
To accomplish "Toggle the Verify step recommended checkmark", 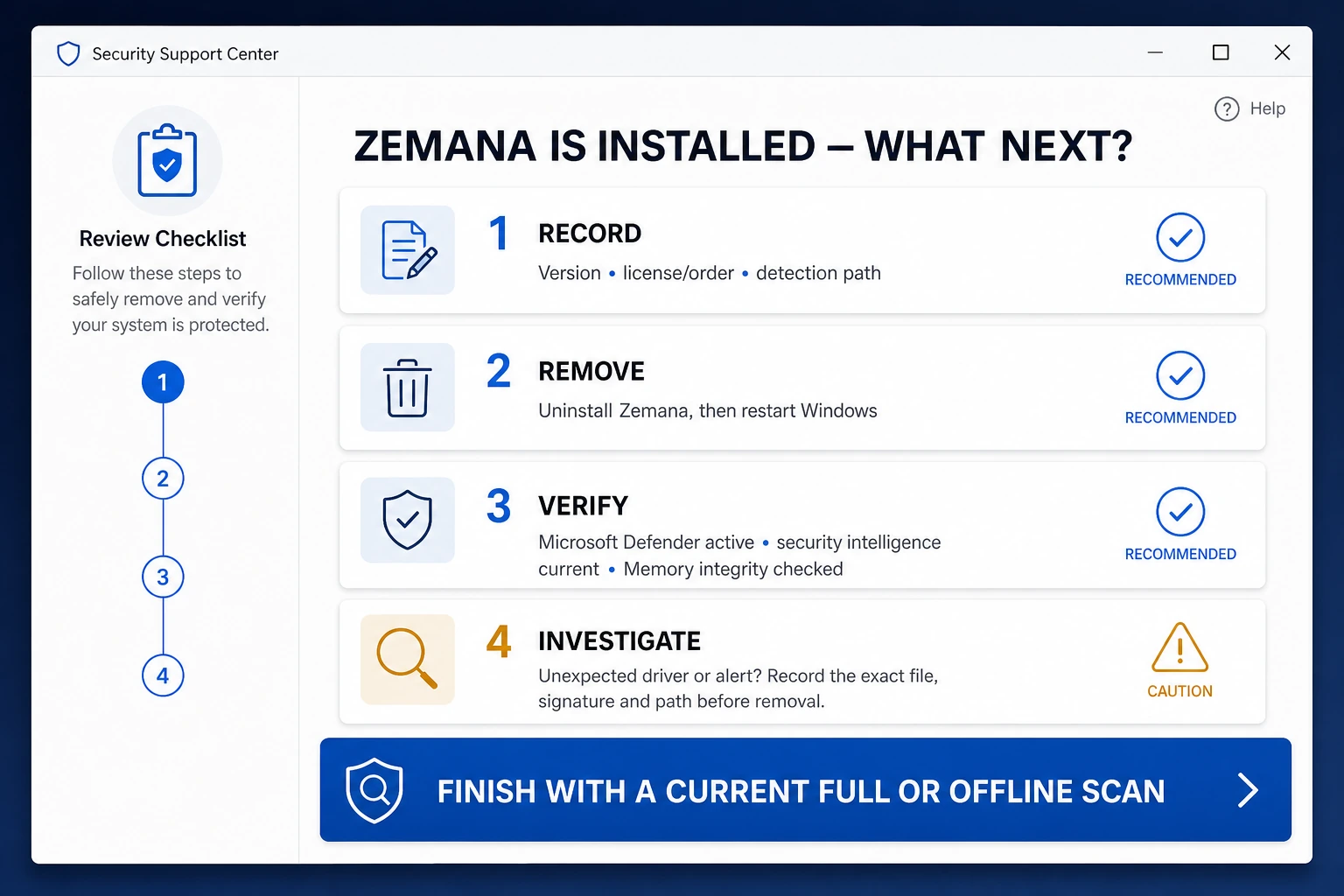I will (x=1180, y=511).
